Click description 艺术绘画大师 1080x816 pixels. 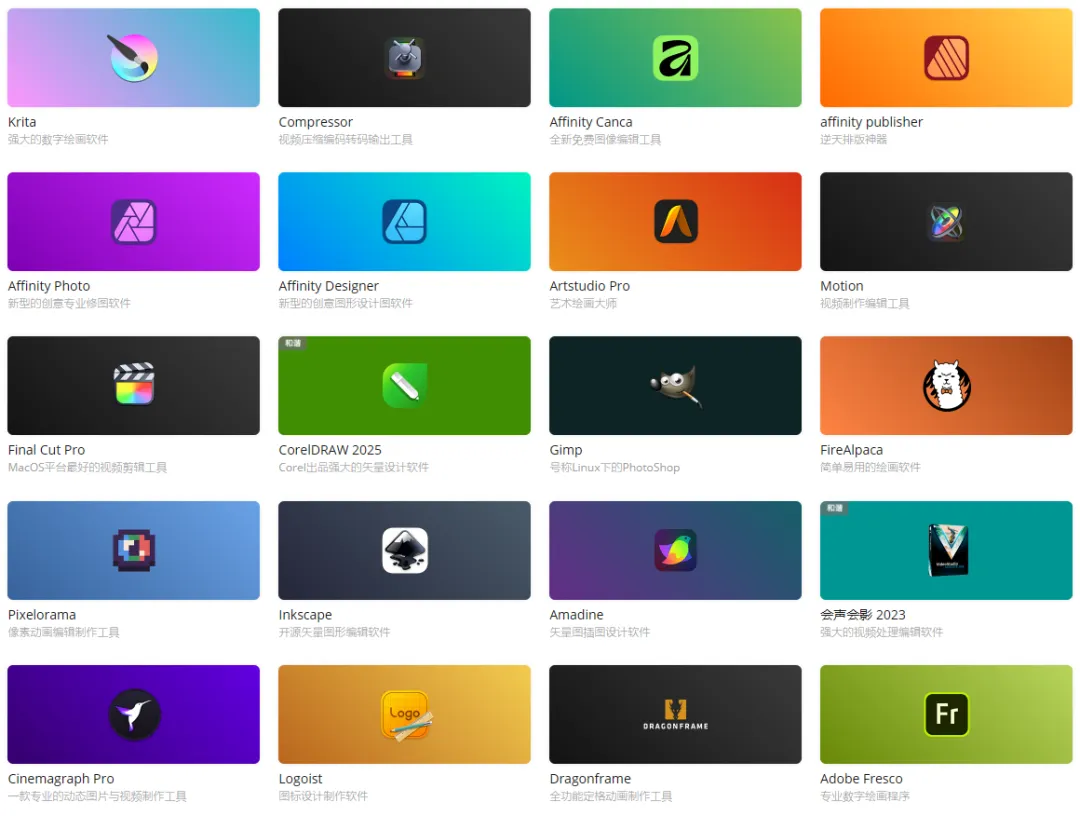[583, 303]
